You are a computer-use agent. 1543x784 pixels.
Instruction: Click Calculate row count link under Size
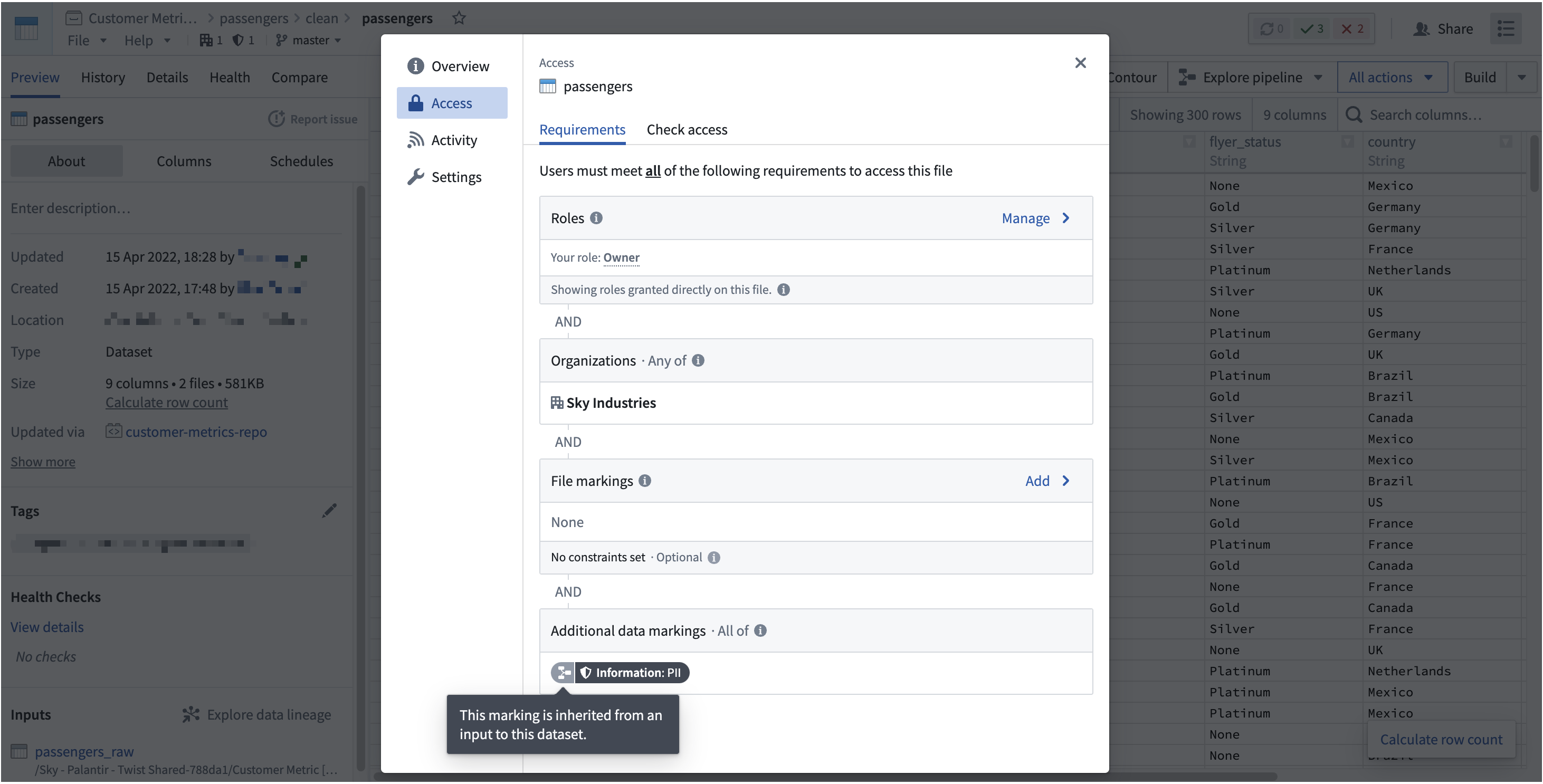[167, 403]
